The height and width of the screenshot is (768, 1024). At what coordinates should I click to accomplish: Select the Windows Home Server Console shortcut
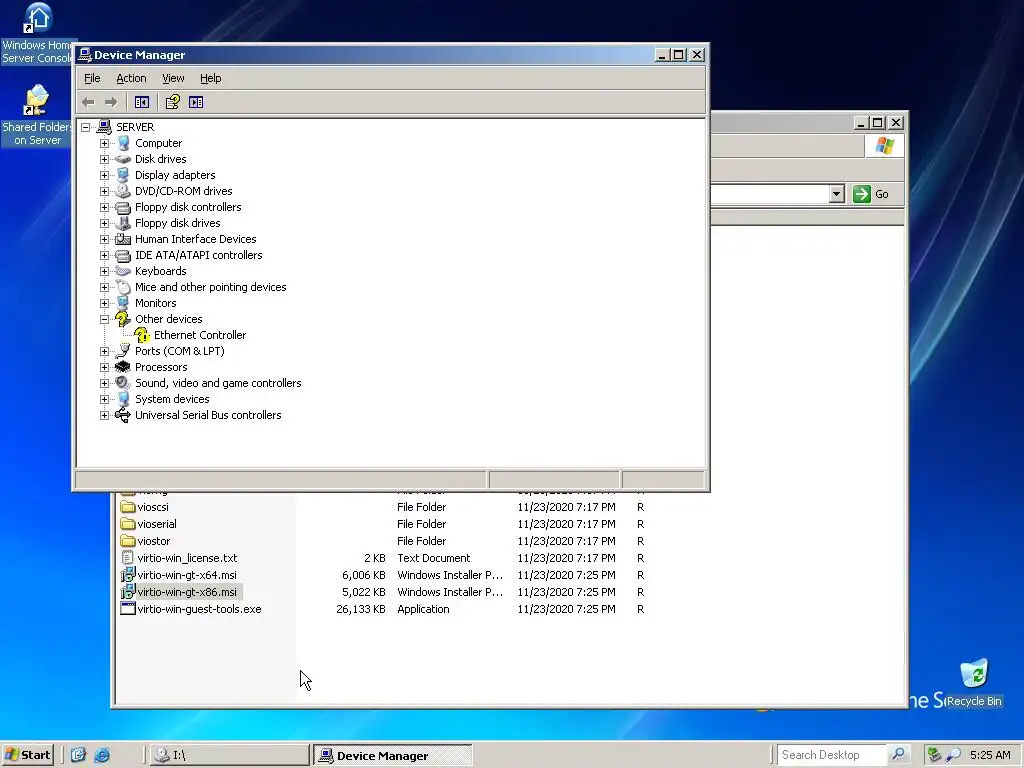coord(38,33)
